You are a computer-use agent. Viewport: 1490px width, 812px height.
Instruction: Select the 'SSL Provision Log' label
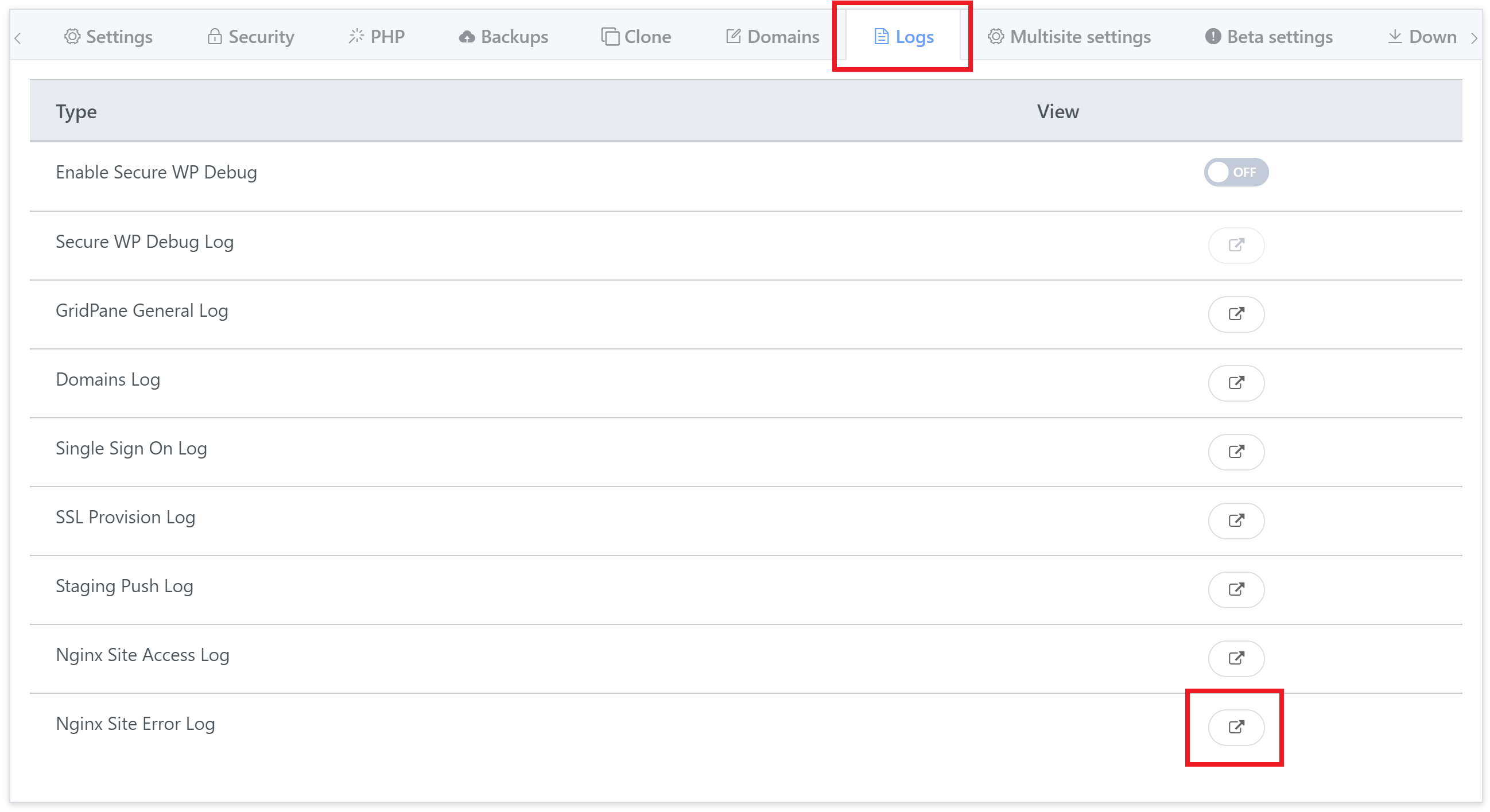click(x=126, y=517)
